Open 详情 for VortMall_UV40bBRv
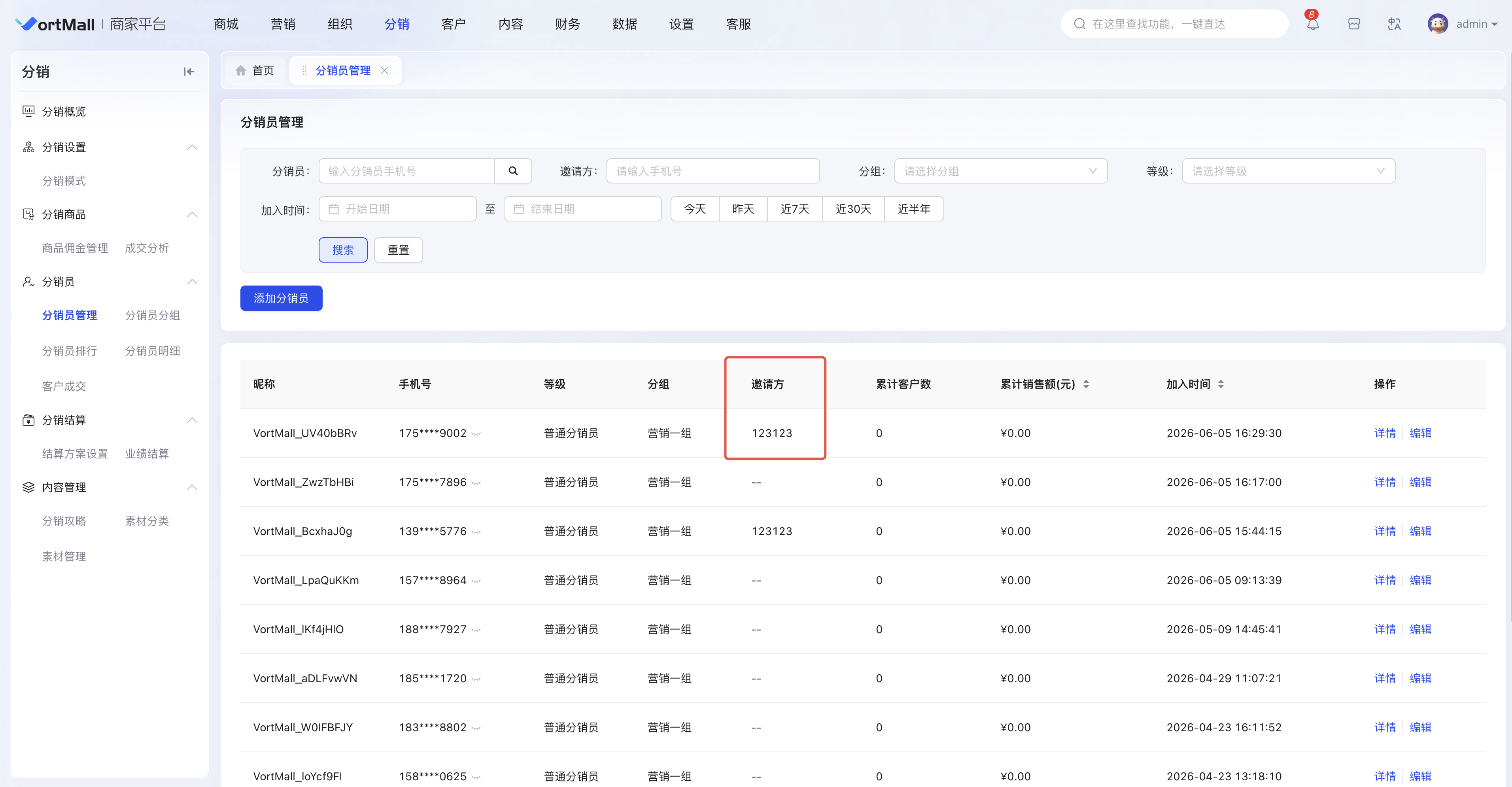The width and height of the screenshot is (1512, 787). (1385, 433)
